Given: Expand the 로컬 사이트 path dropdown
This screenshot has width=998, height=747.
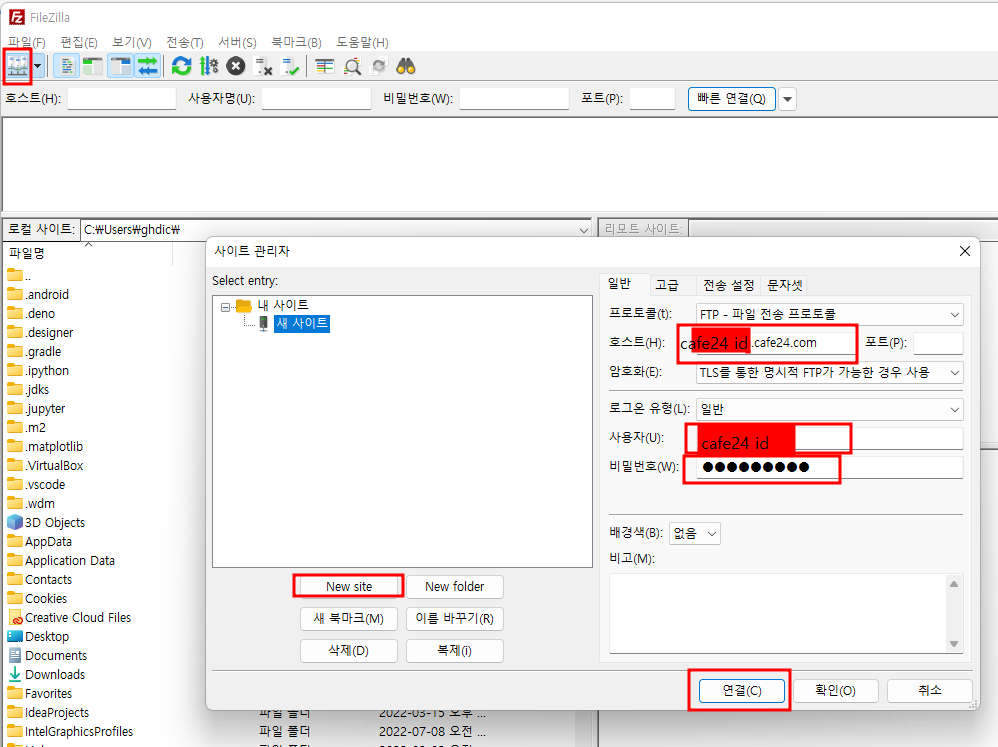Looking at the screenshot, I should pos(583,230).
